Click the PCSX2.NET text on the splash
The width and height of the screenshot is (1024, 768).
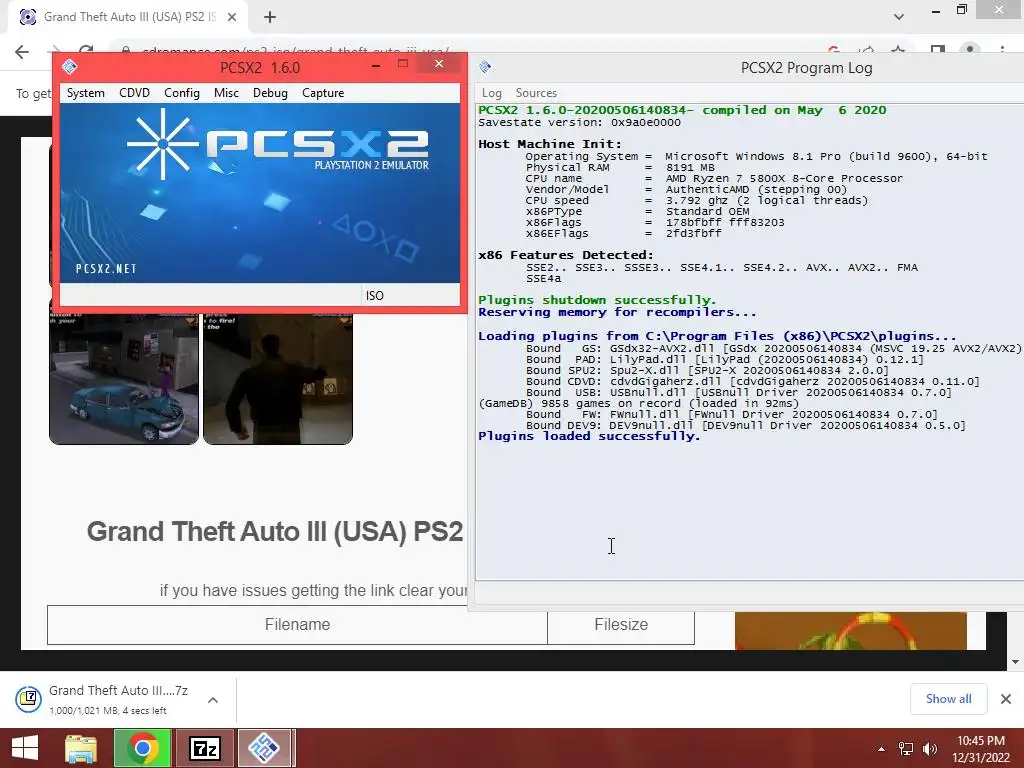pos(106,268)
